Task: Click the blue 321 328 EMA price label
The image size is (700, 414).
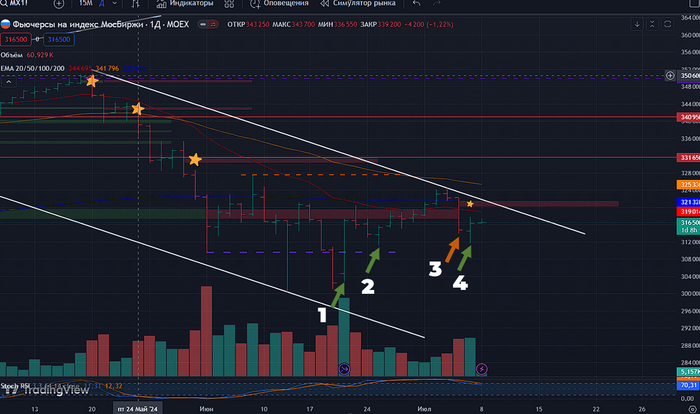Action: [688, 202]
